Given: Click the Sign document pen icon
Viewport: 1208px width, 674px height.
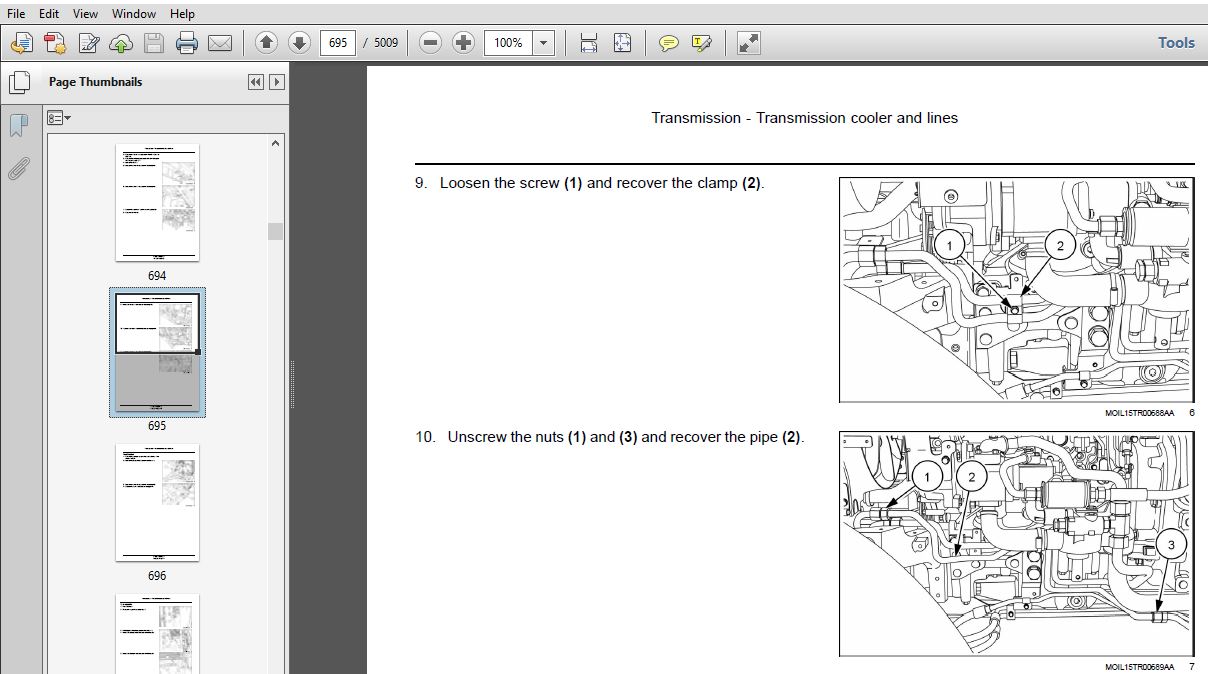Looking at the screenshot, I should click(x=89, y=43).
